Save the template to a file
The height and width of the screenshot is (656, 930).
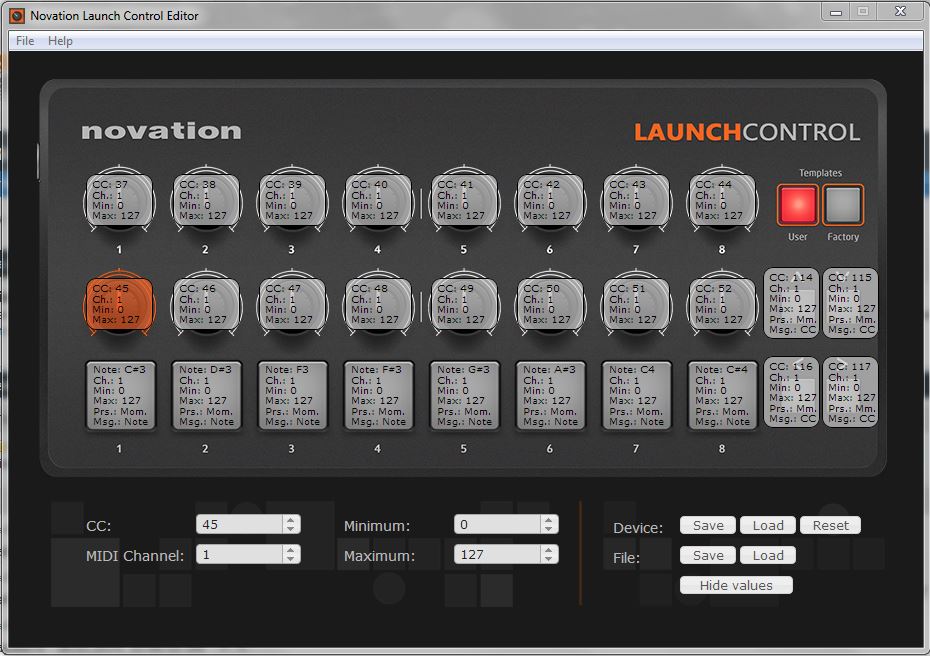708,556
